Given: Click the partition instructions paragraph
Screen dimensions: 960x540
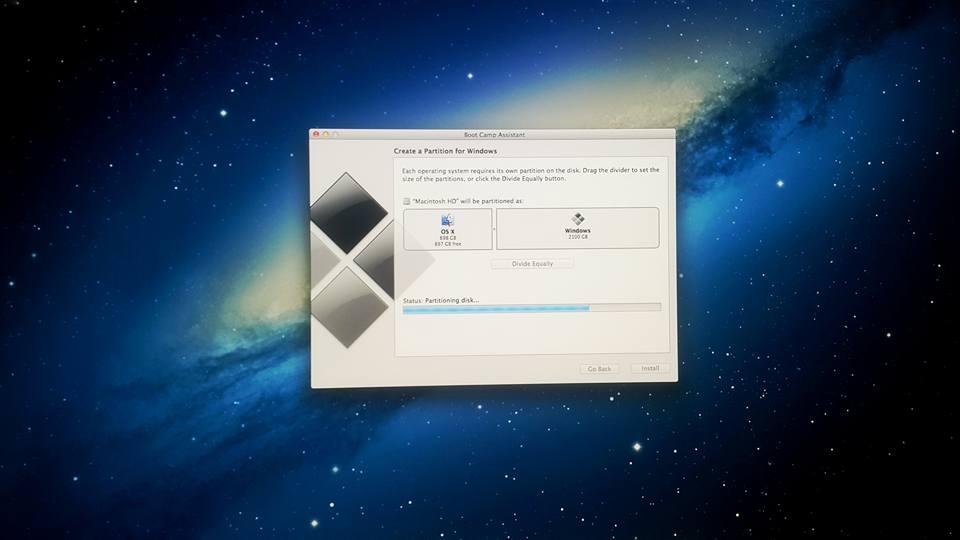Looking at the screenshot, I should [x=531, y=174].
